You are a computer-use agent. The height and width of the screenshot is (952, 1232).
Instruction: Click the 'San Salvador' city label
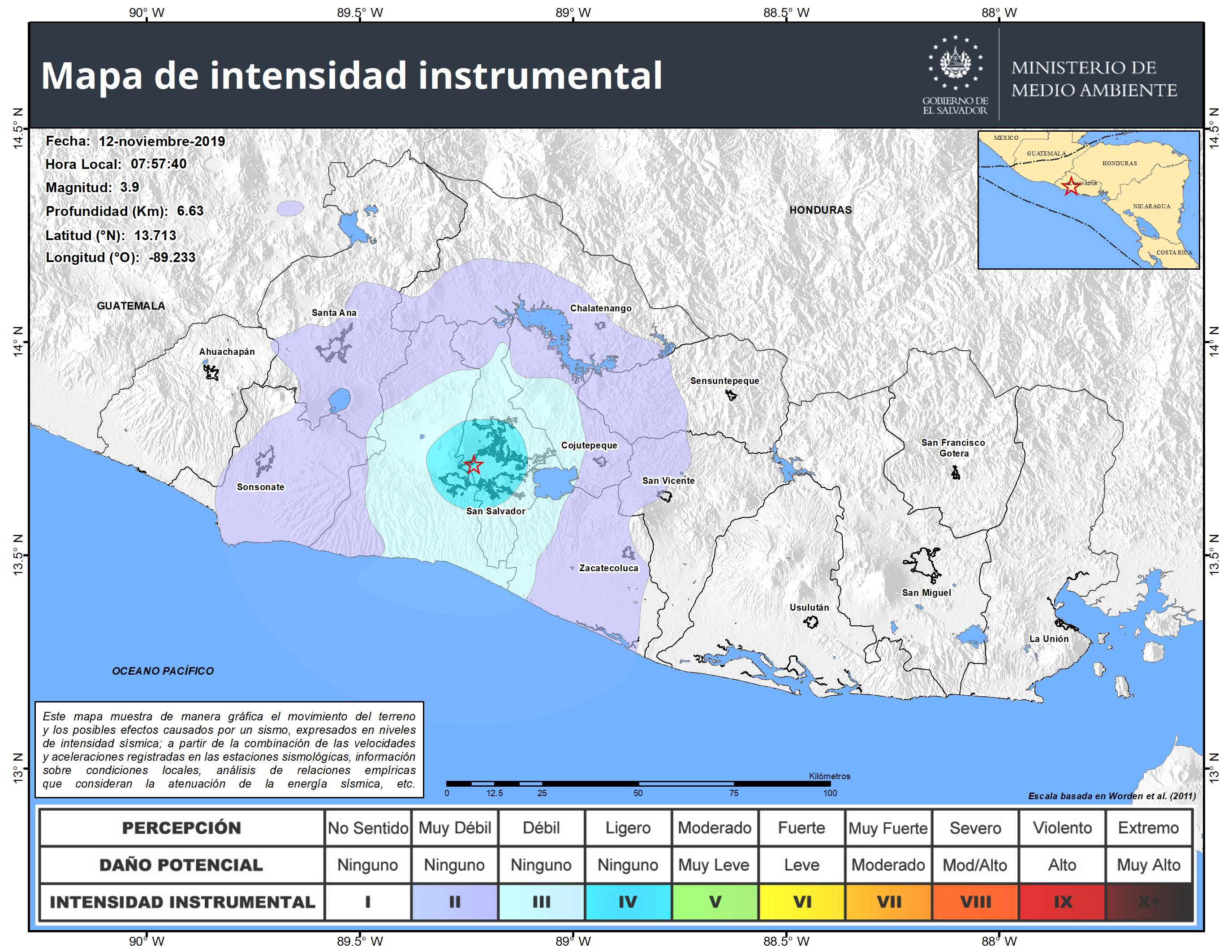pyautogui.click(x=496, y=511)
